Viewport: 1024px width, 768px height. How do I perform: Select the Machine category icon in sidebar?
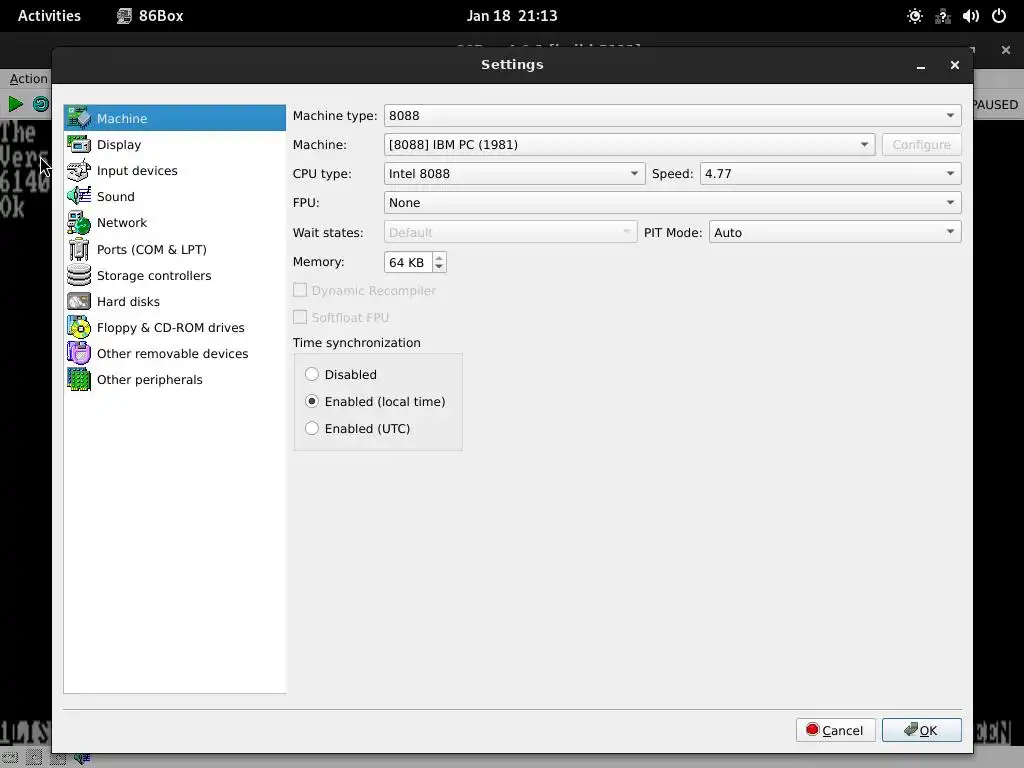[x=79, y=118]
